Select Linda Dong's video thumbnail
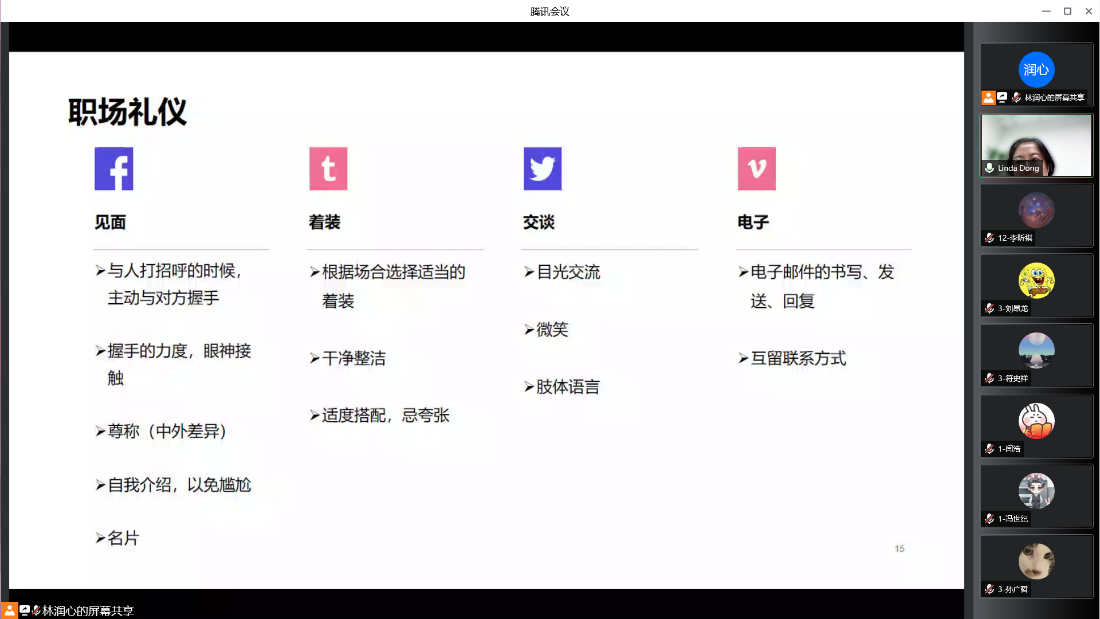The height and width of the screenshot is (619, 1100). click(1036, 145)
